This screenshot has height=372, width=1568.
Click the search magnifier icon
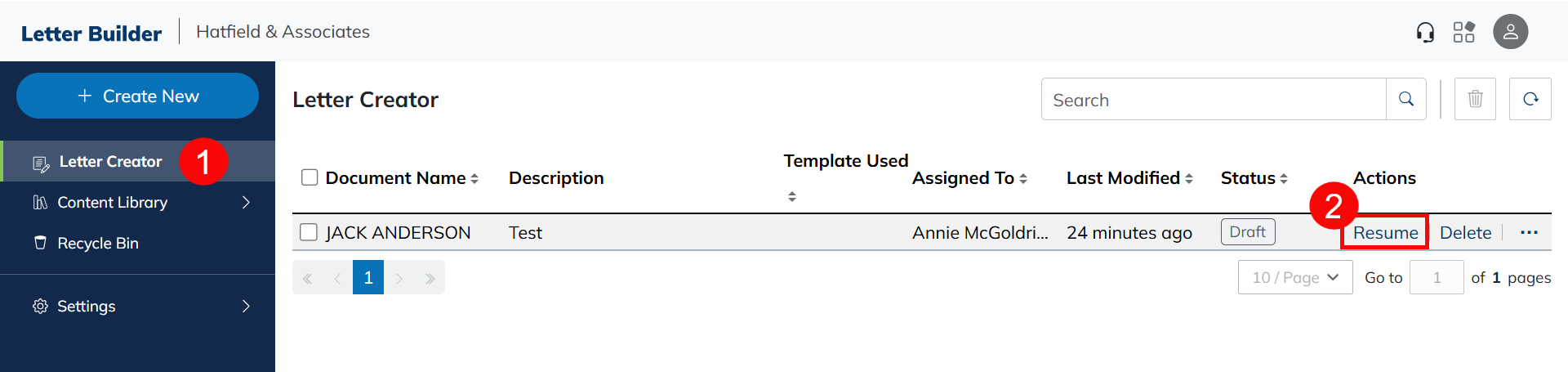pyautogui.click(x=1405, y=99)
